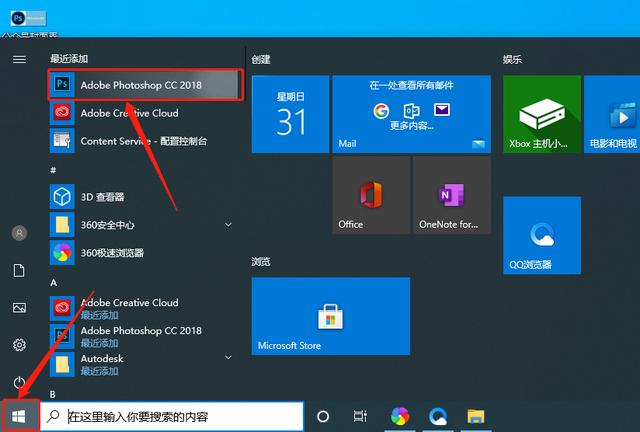Open the calendar tile showing 星期日 31
This screenshot has width=640, height=432.
pyautogui.click(x=290, y=114)
